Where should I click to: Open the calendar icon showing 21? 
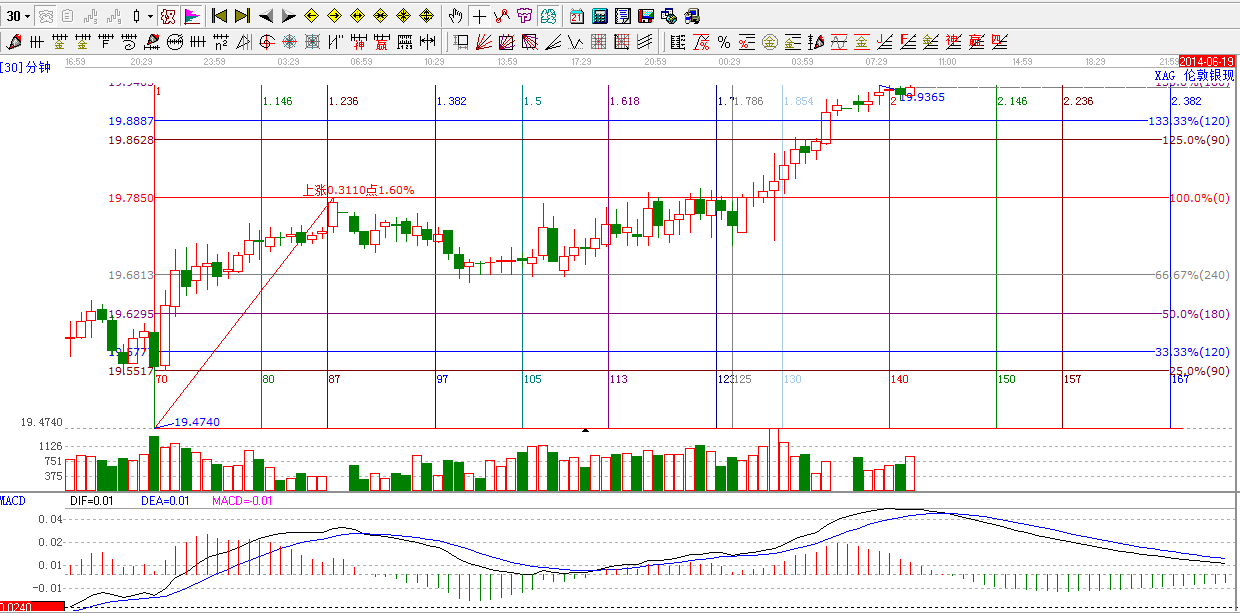point(577,16)
